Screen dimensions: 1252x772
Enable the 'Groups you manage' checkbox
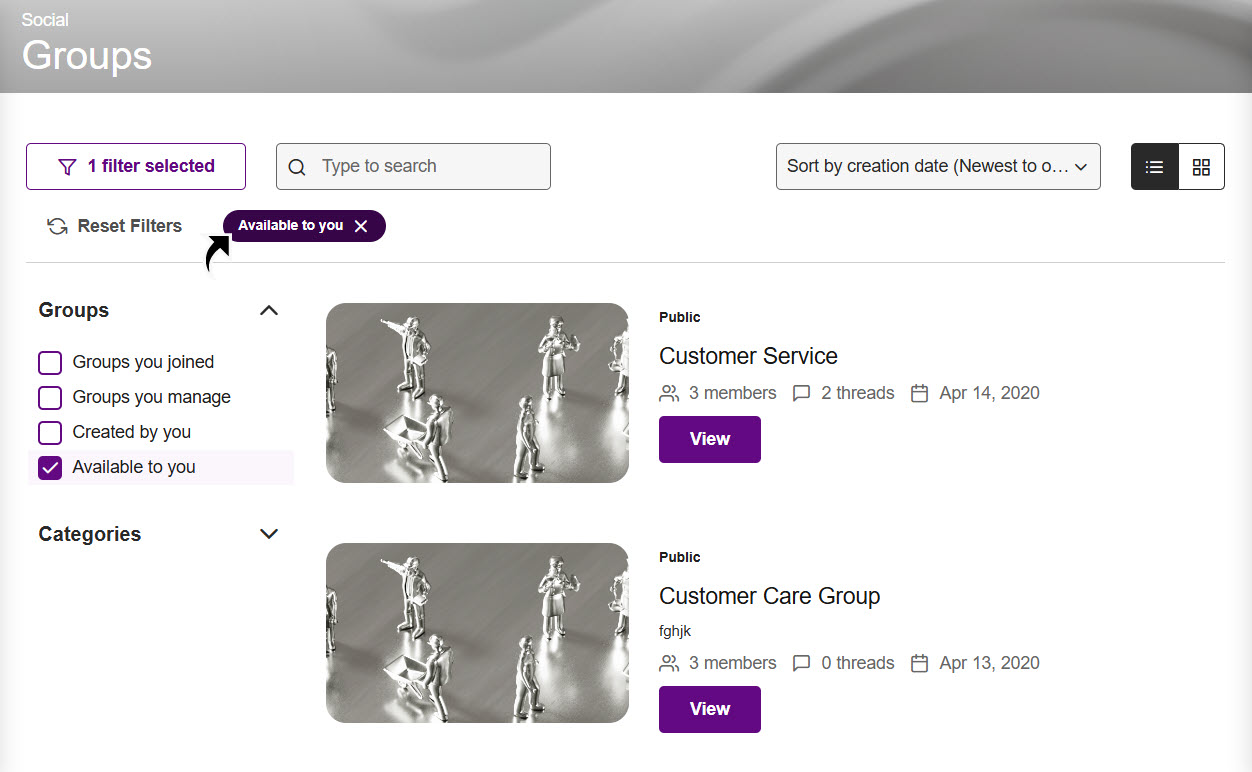[50, 397]
